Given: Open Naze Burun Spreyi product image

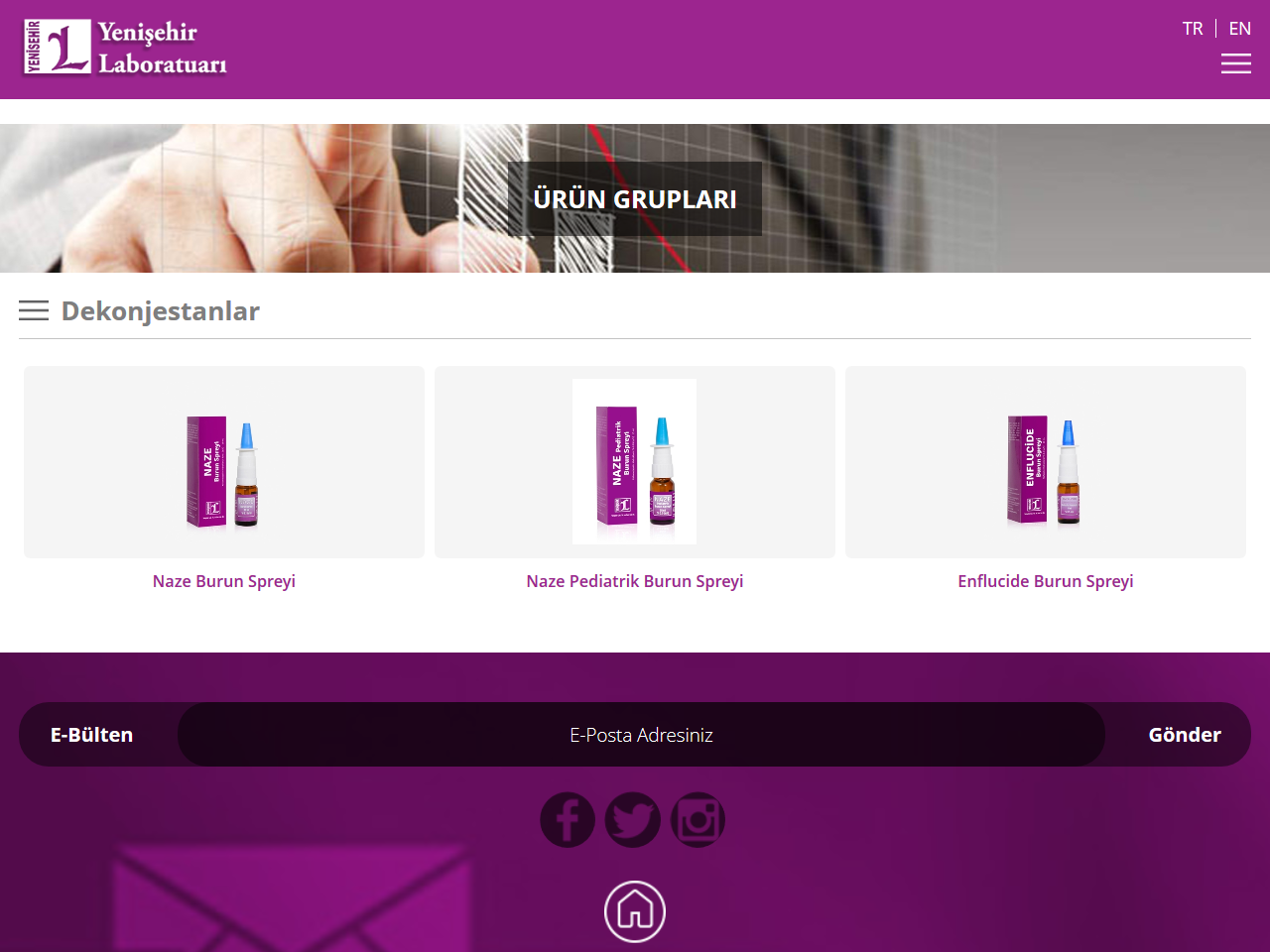Looking at the screenshot, I should tap(224, 462).
